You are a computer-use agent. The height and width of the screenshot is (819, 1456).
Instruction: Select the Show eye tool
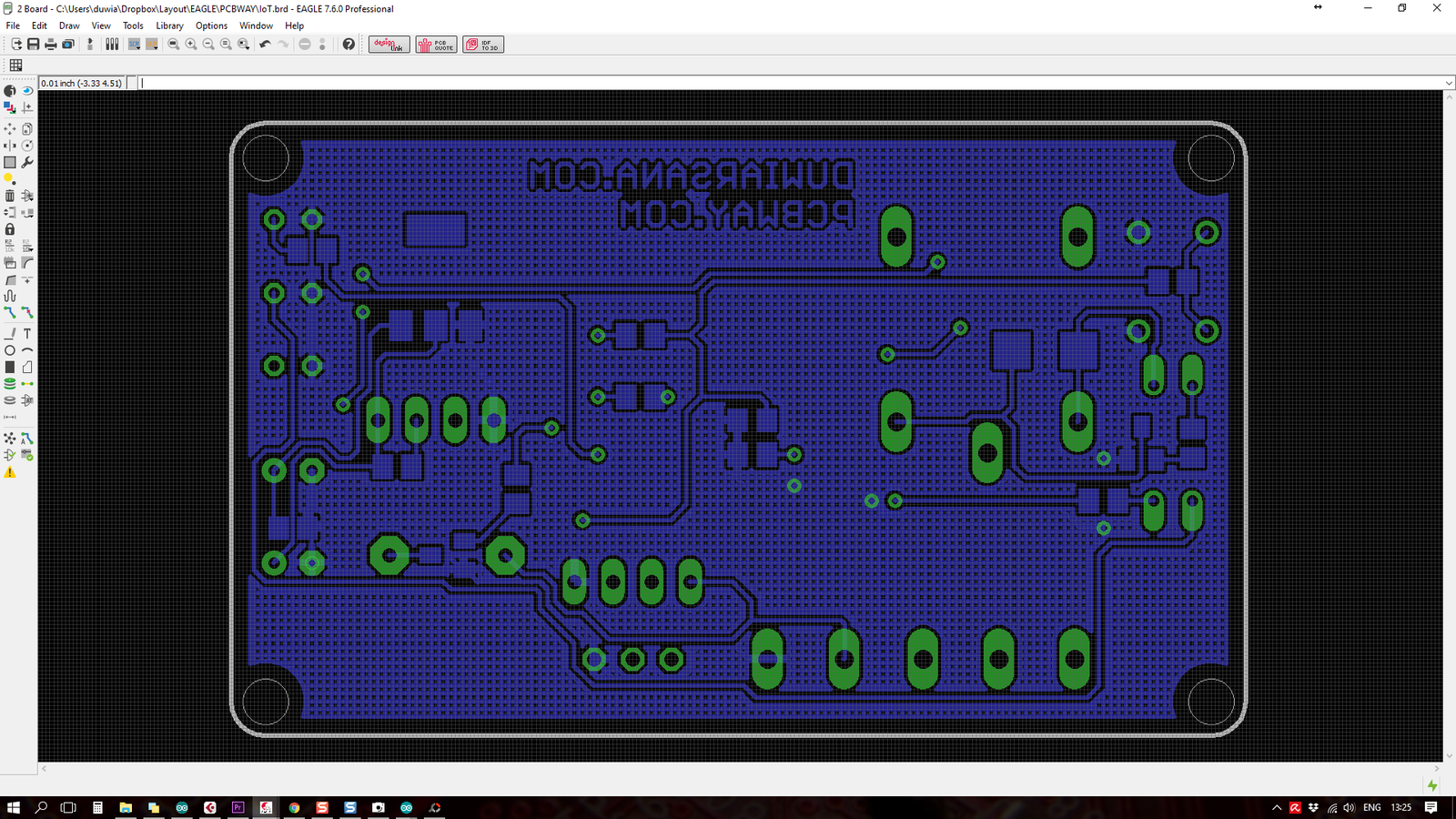pyautogui.click(x=27, y=90)
